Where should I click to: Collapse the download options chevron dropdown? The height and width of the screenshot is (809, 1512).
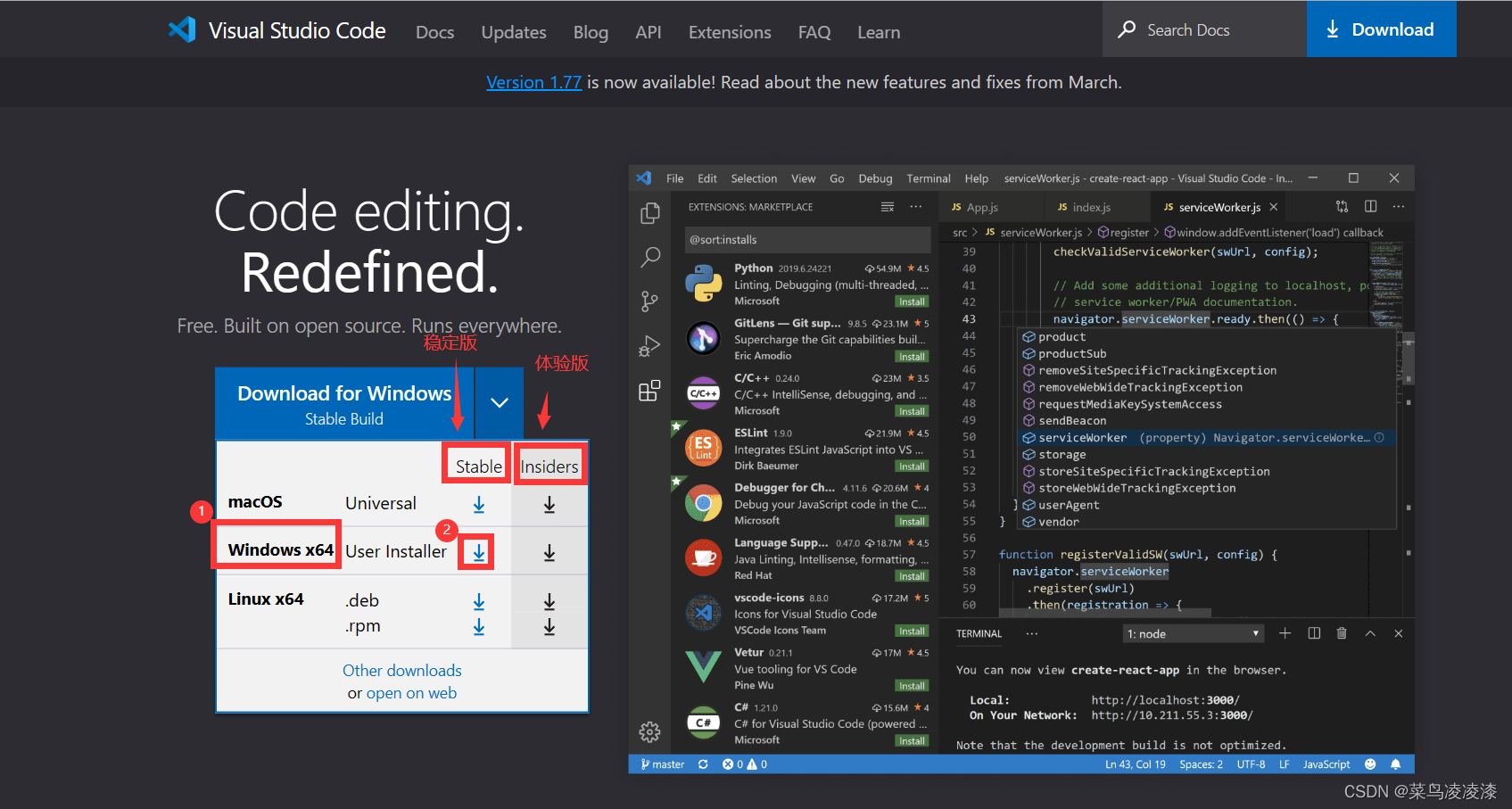(500, 403)
